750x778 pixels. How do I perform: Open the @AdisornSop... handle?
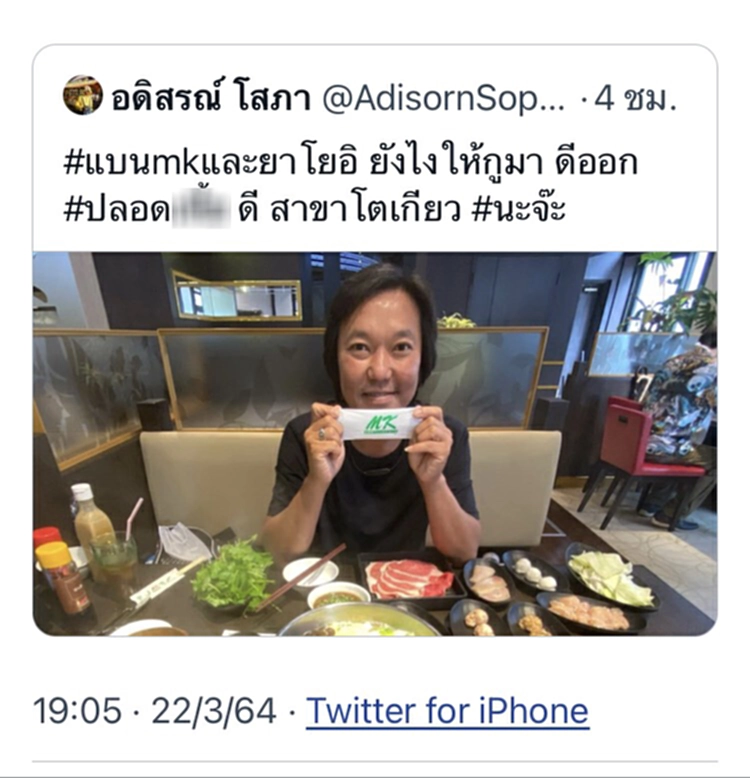pos(443,99)
